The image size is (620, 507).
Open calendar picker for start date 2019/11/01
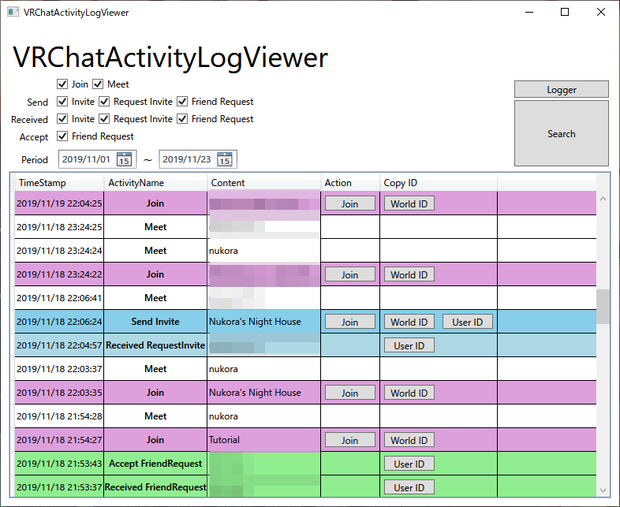[x=124, y=159]
